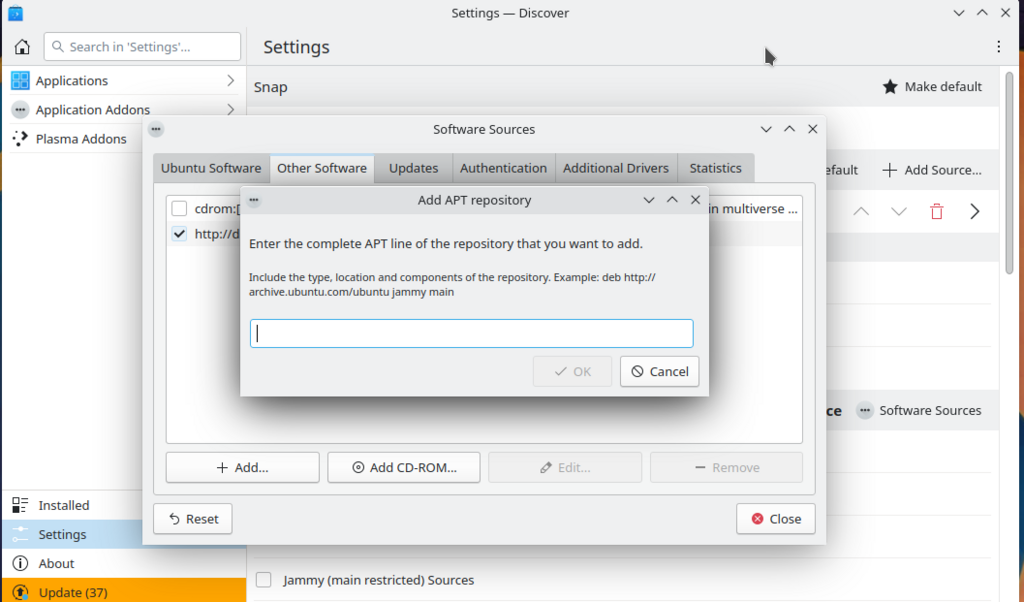Screen dimensions: 1024x602
Task: Enable Jammy (main restricted) Sources checkbox
Action: pos(264,580)
